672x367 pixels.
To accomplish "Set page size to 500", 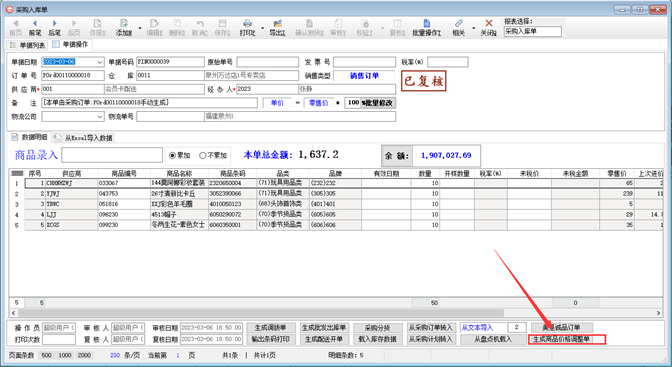I will [47, 355].
